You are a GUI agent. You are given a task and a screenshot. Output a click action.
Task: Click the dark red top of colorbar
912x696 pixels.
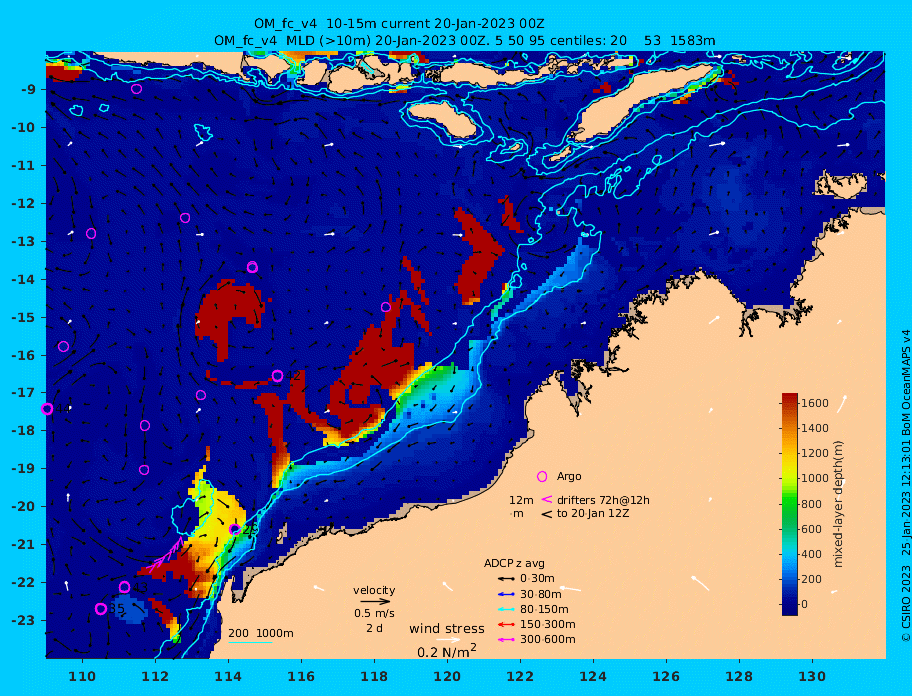(789, 399)
